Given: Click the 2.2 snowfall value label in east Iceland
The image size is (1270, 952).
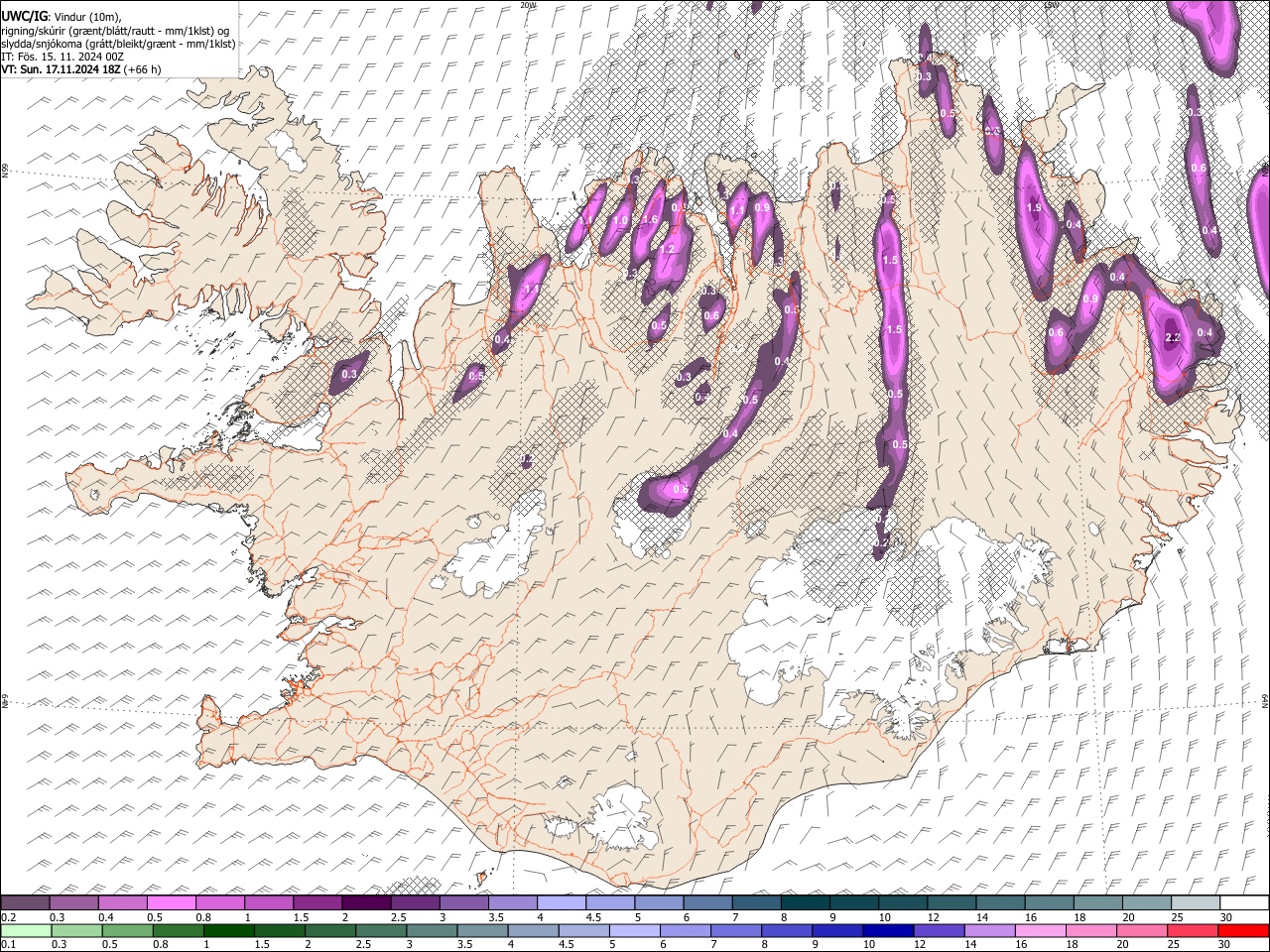Looking at the screenshot, I should (x=1172, y=338).
